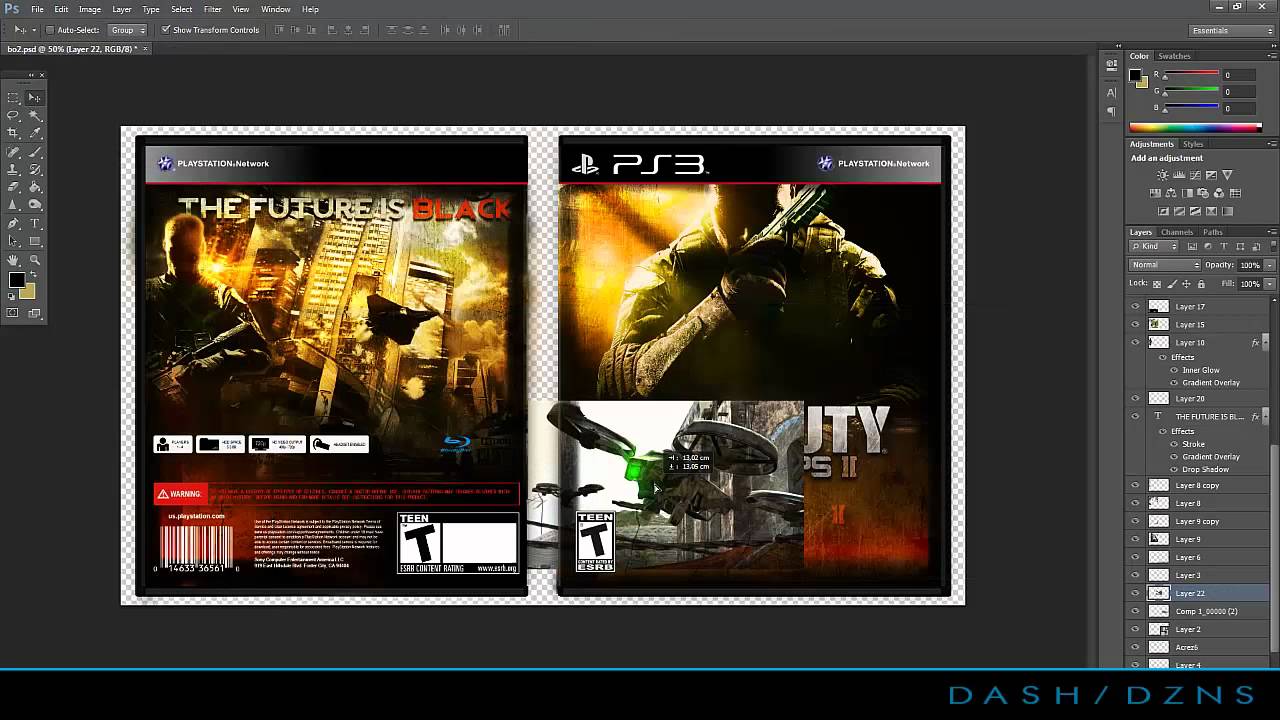Toggle visibility of Layer 8 copy
Viewport: 1280px width, 720px height.
[1135, 485]
